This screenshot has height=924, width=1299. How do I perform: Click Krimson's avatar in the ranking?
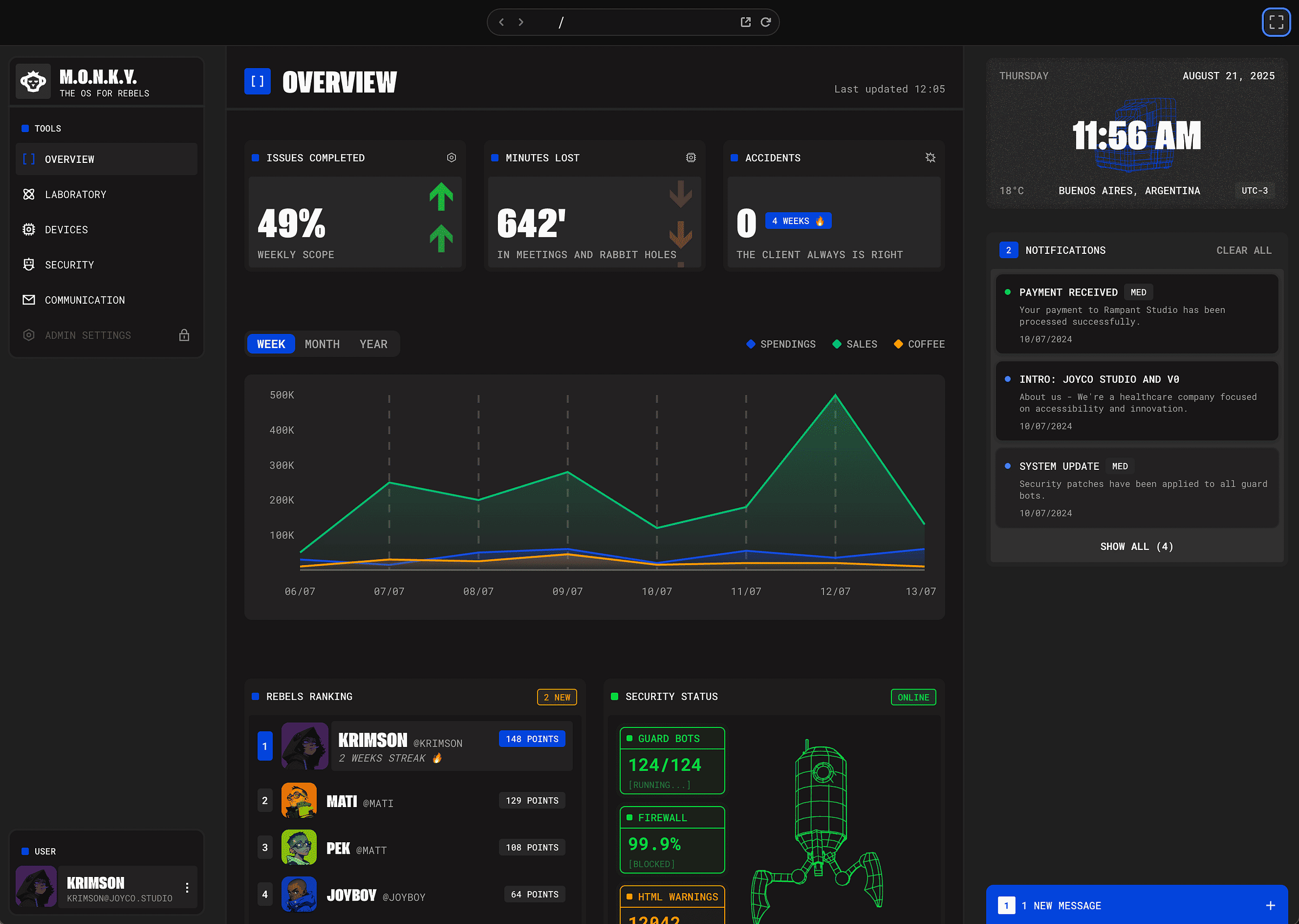pyautogui.click(x=305, y=746)
